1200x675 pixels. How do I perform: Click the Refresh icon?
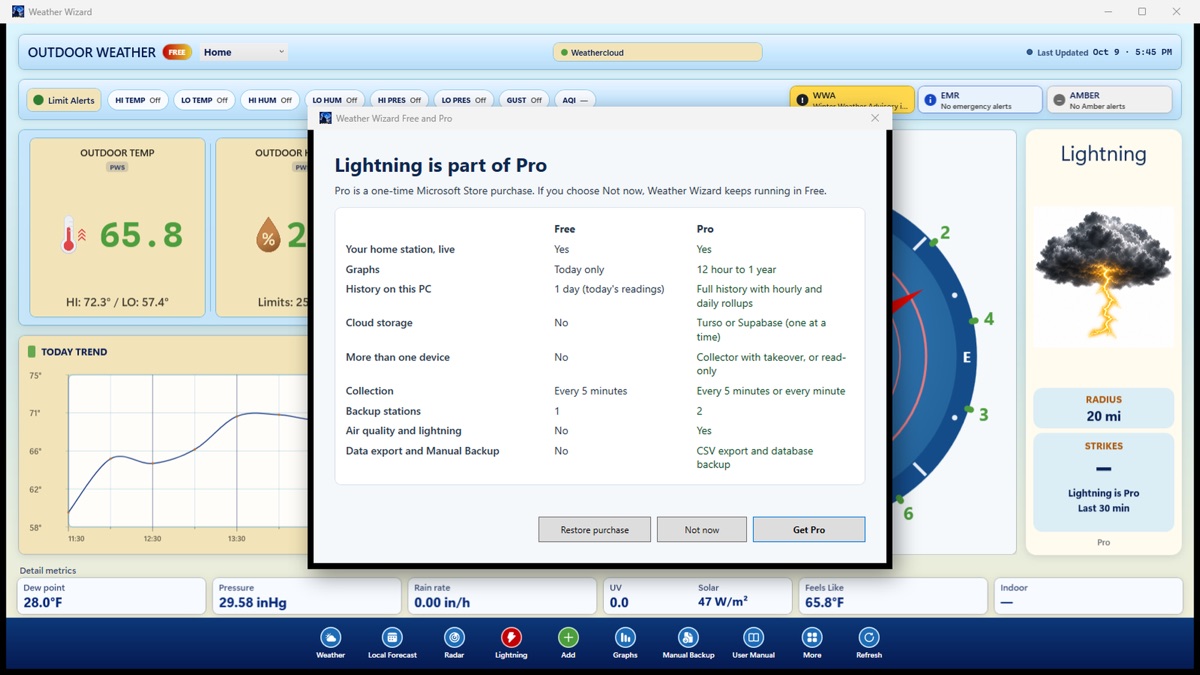click(x=869, y=637)
